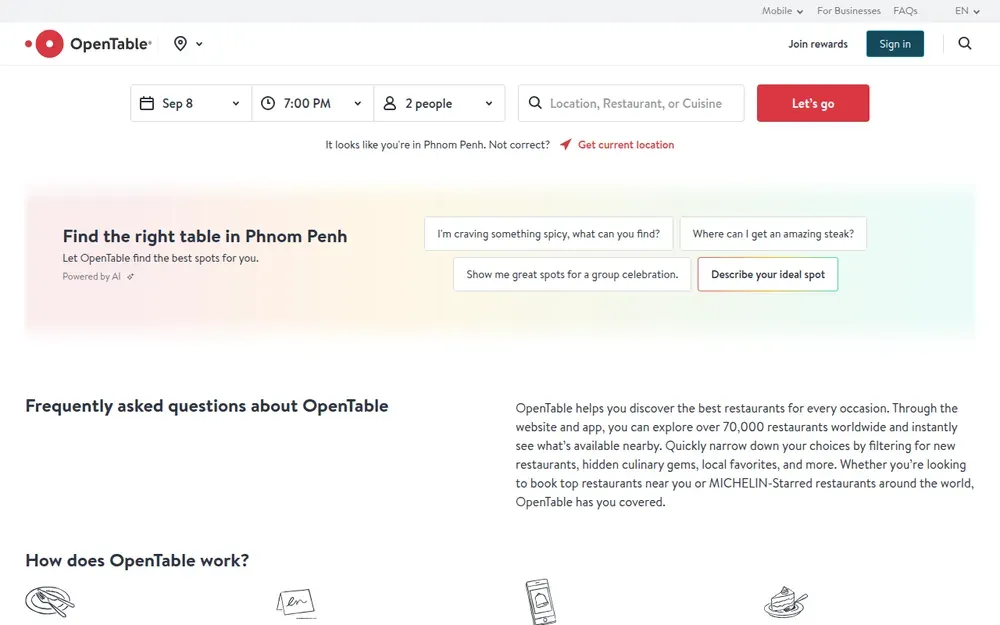Open the 7:00 PM time dropdown
The image size is (1000, 625).
click(x=312, y=103)
